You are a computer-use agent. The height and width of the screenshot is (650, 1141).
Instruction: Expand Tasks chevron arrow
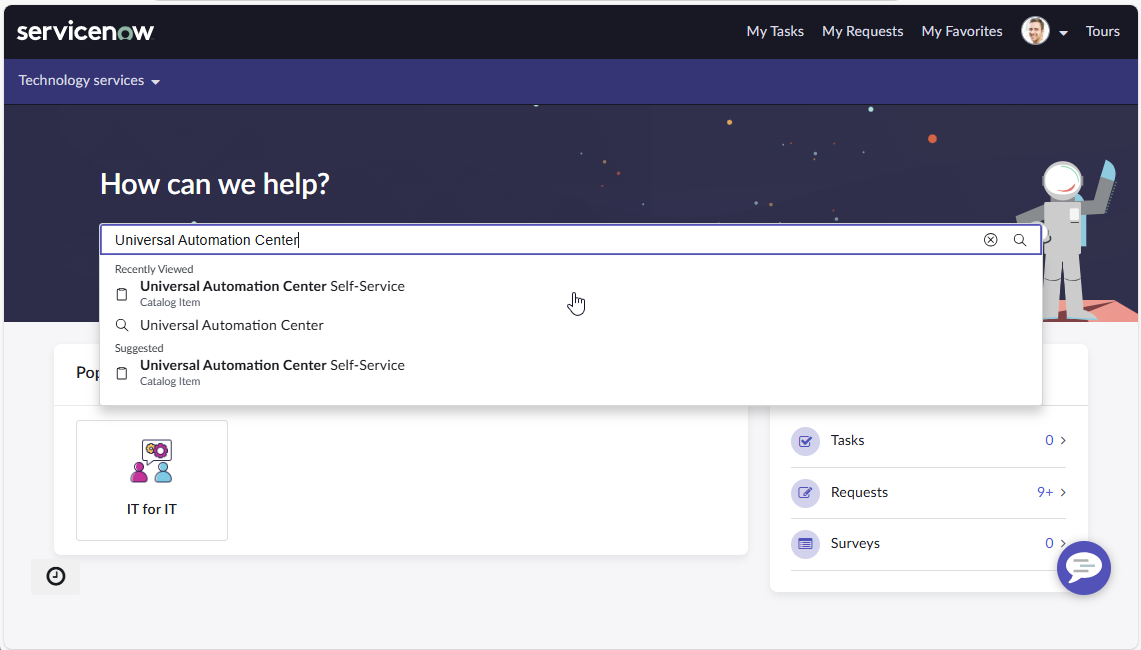[x=1063, y=440]
